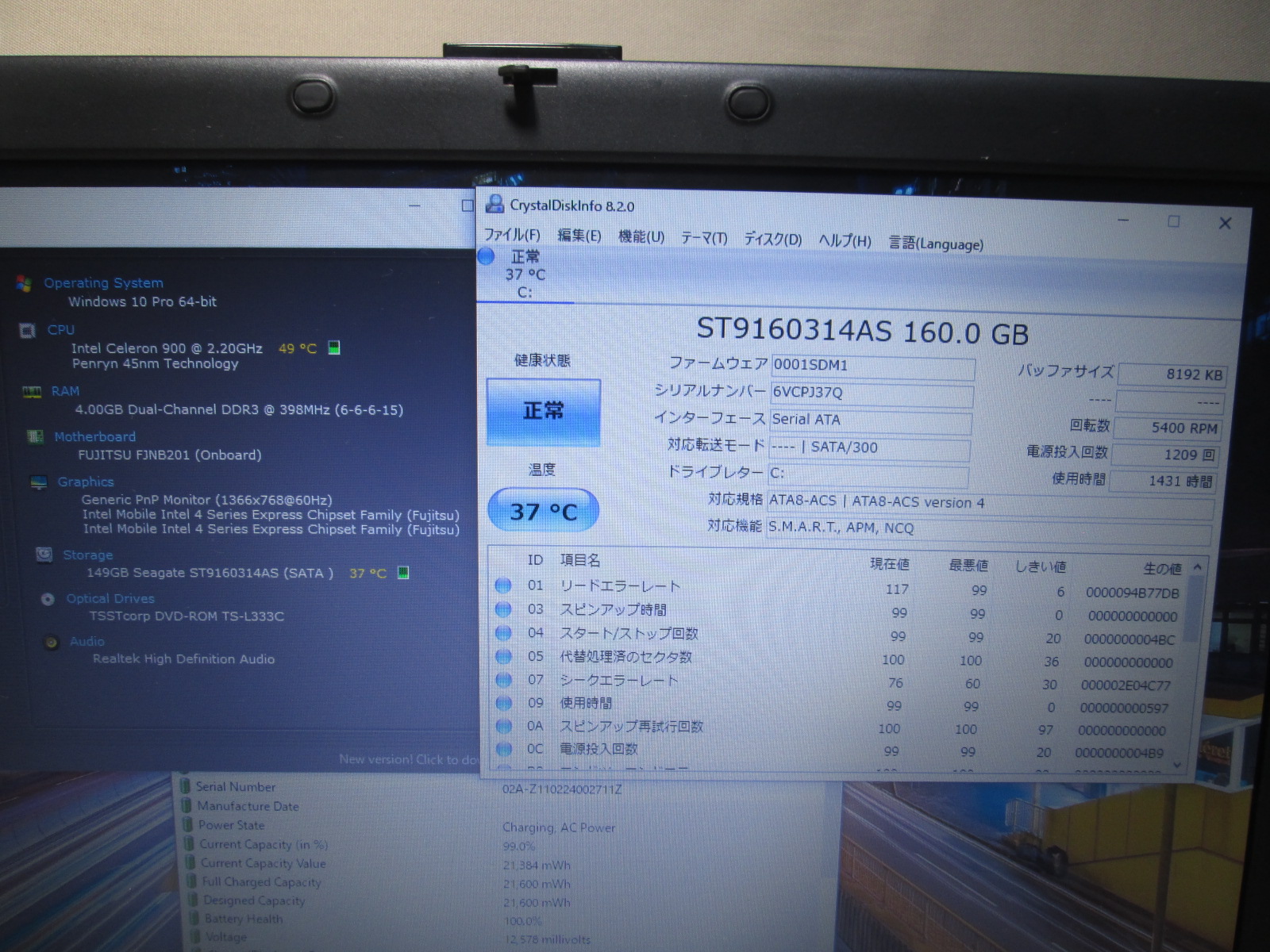Select the C: drive tab with status
The width and height of the screenshot is (1270, 952).
click(524, 274)
